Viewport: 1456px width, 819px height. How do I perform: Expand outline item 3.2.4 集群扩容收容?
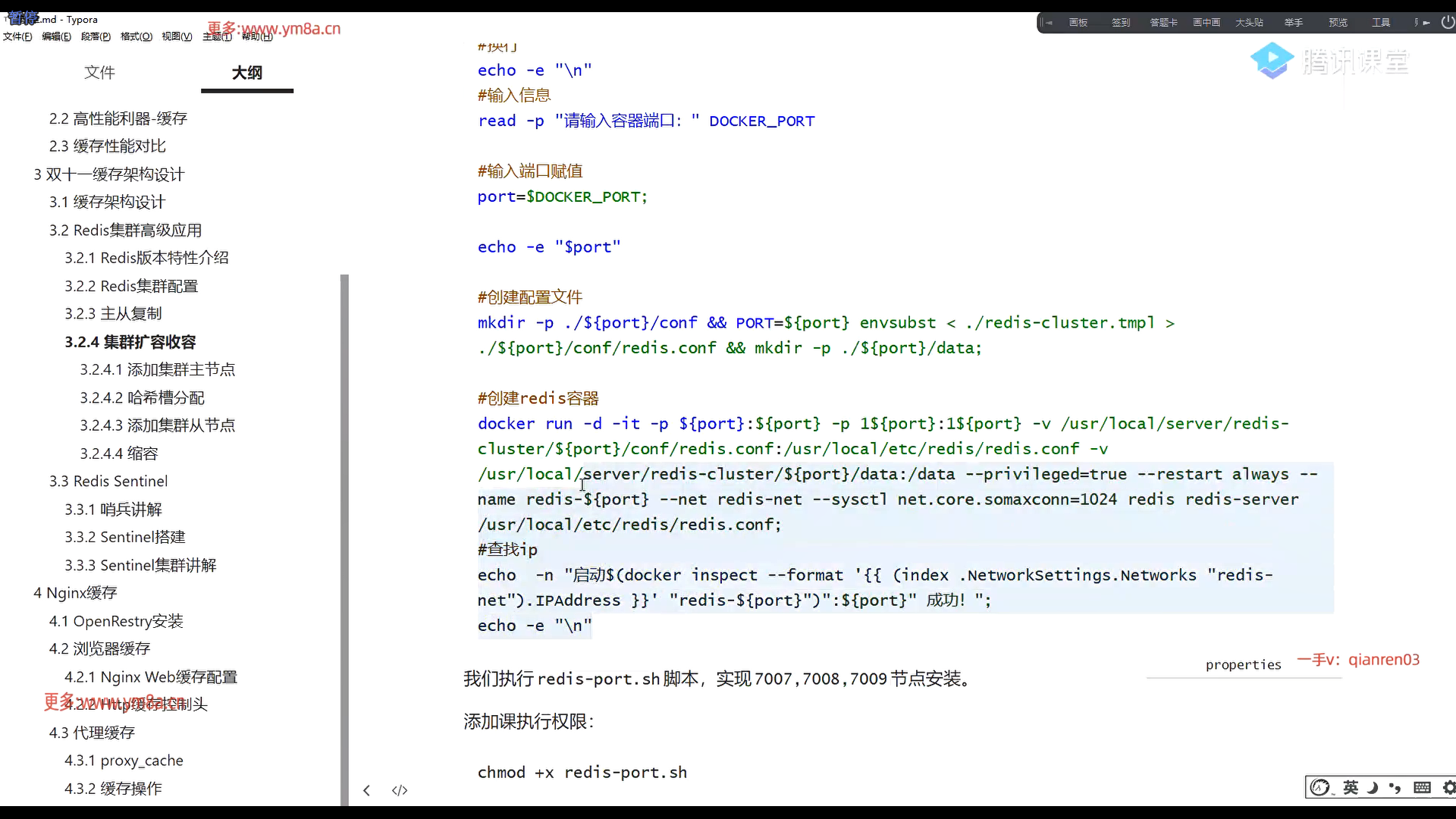(x=130, y=342)
